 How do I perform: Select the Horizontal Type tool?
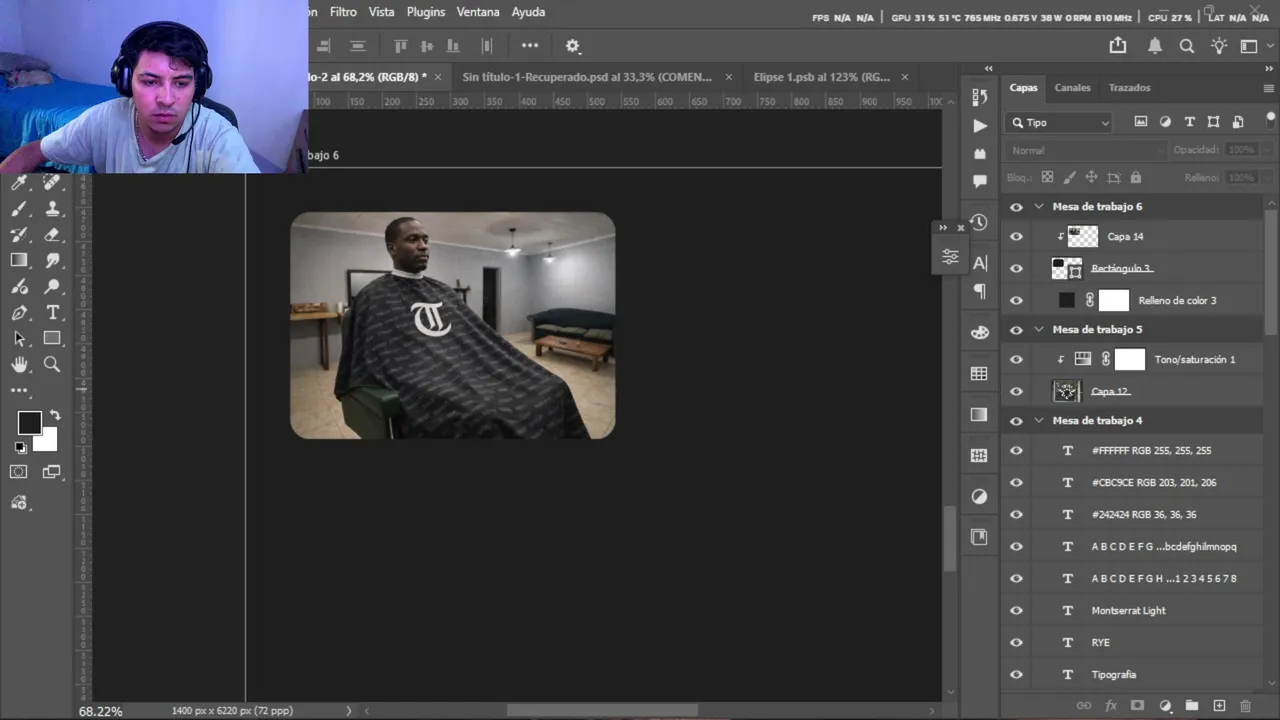coord(52,313)
